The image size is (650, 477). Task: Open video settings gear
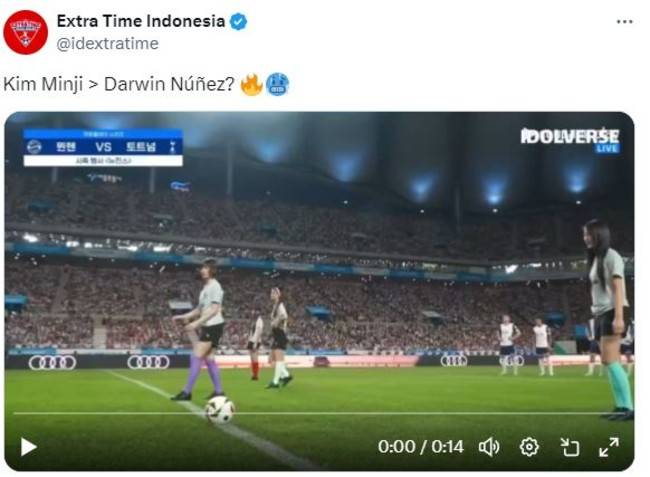[529, 447]
